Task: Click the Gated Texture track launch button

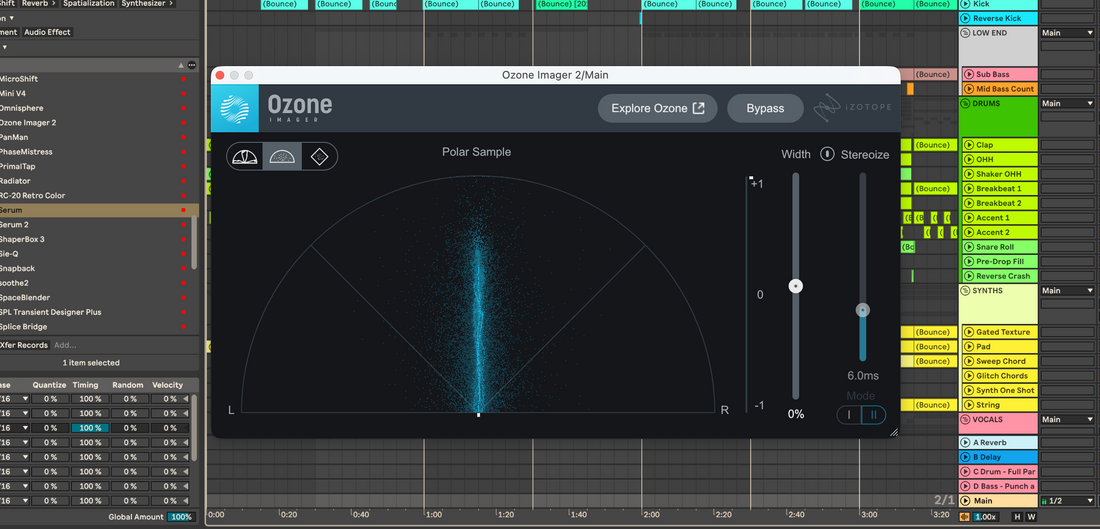Action: (x=969, y=332)
